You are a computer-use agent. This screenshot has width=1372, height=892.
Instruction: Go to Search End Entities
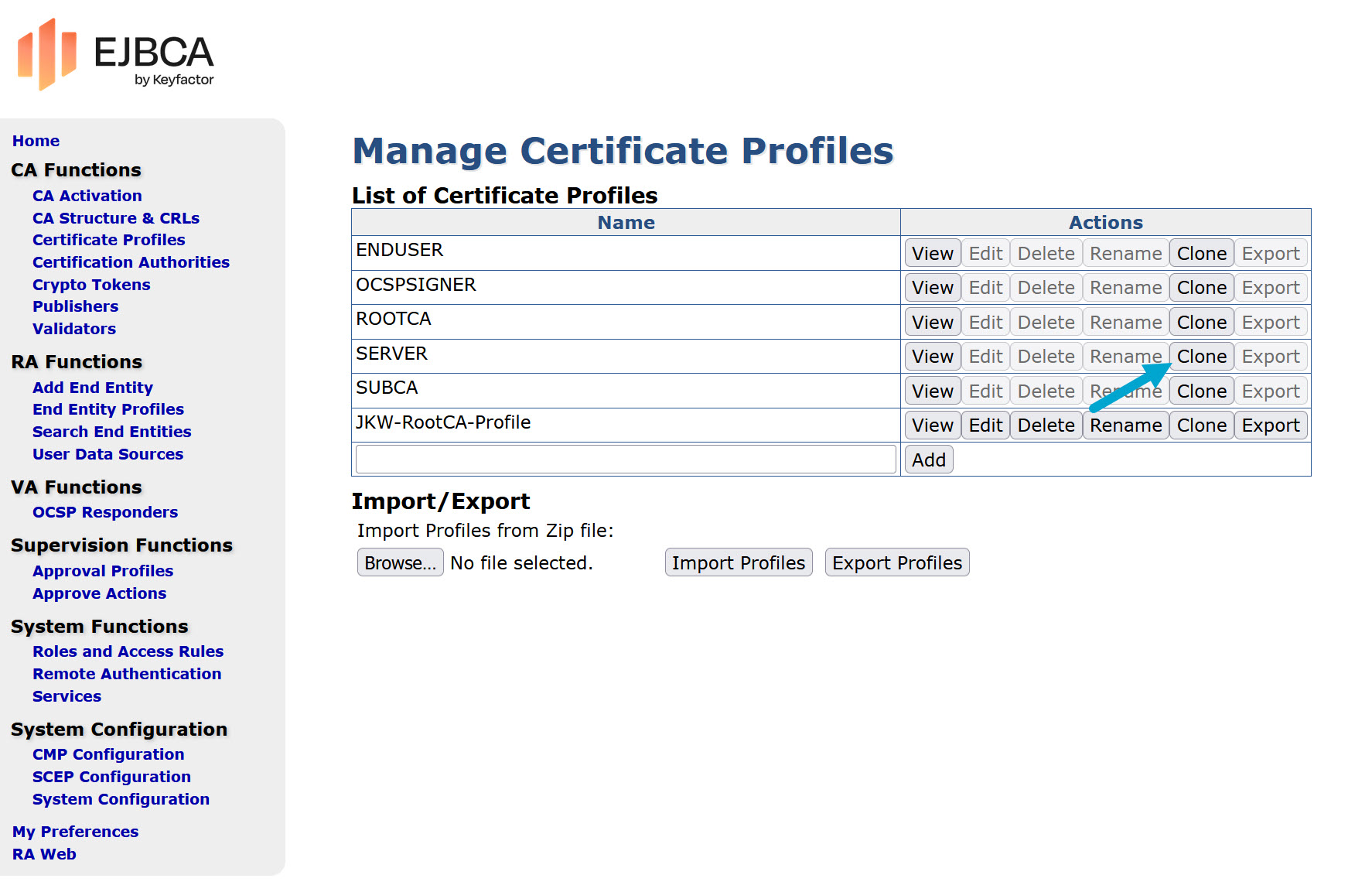(111, 432)
